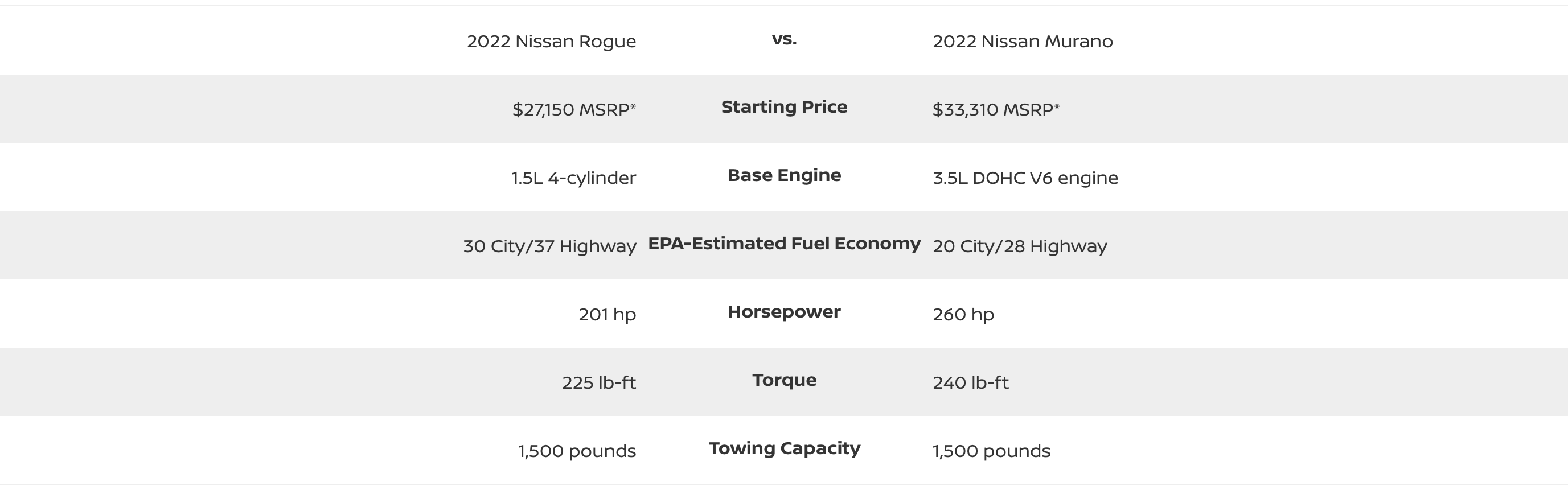The image size is (1568, 486).
Task: Click the 2022 Nissan Rogue heading
Action: tap(552, 42)
